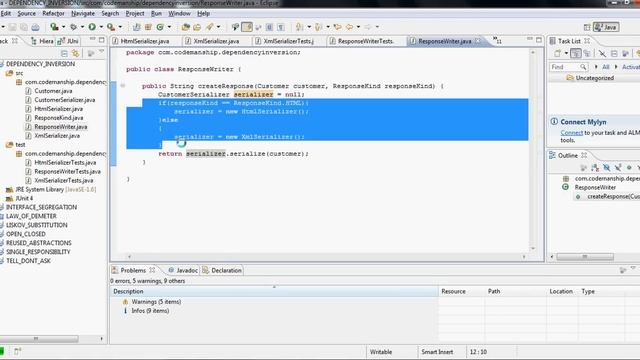Toggle the Breadcrumb toolbar button
This screenshot has height=360, width=640.
click(x=235, y=27)
